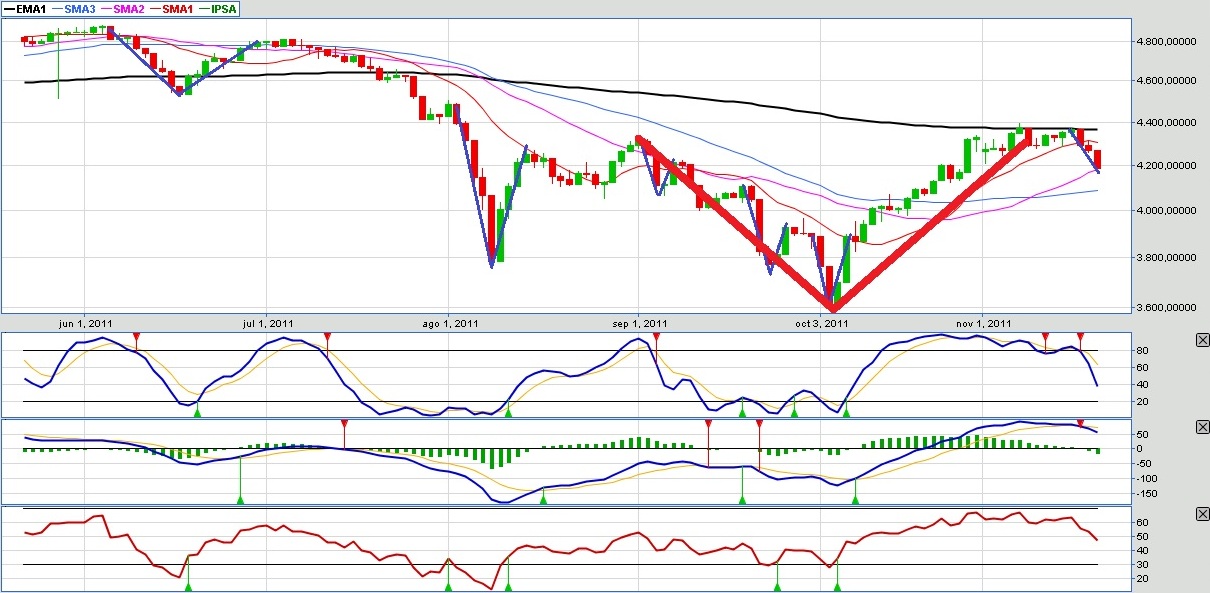Click rightmost green arrow in bottom panel
The height and width of the screenshot is (593, 1210).
[x=837, y=585]
